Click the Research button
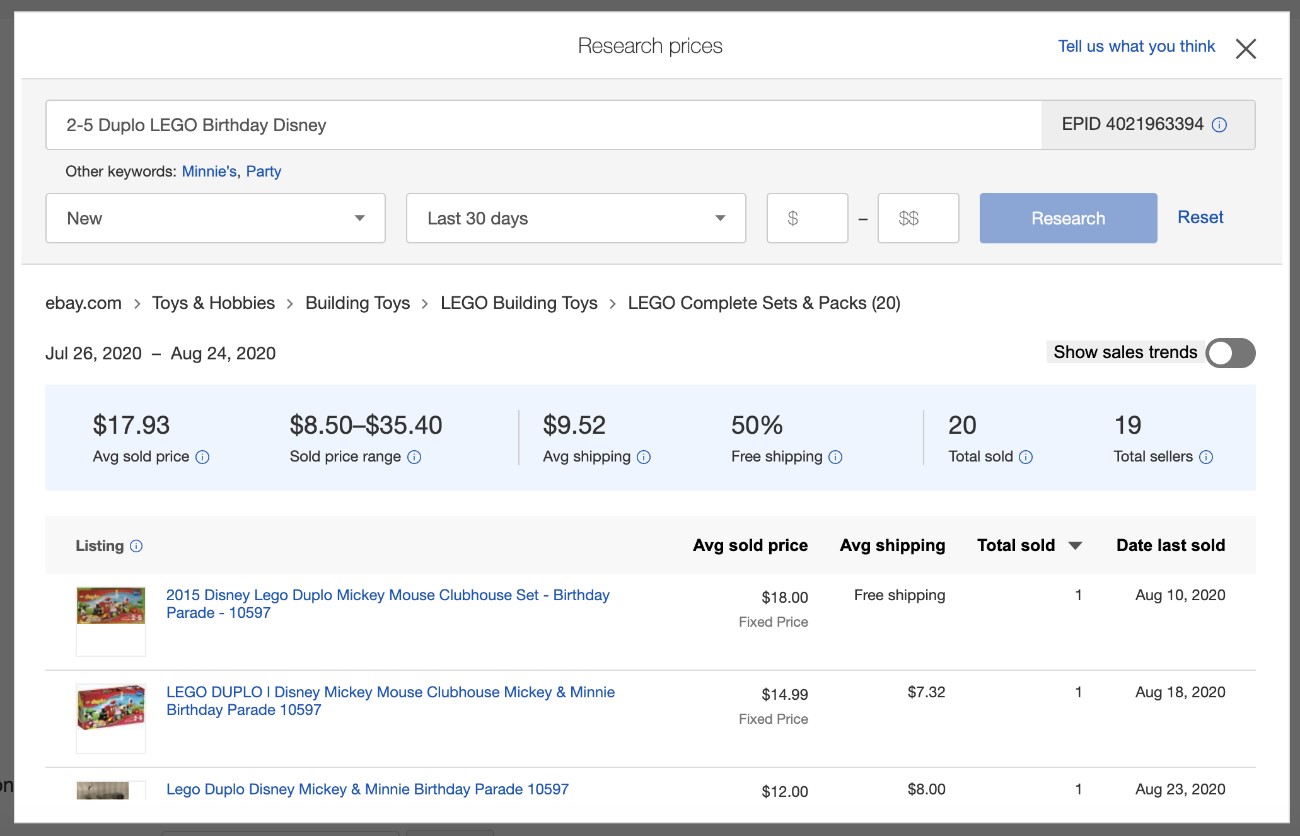This screenshot has width=1300, height=836. (1068, 218)
